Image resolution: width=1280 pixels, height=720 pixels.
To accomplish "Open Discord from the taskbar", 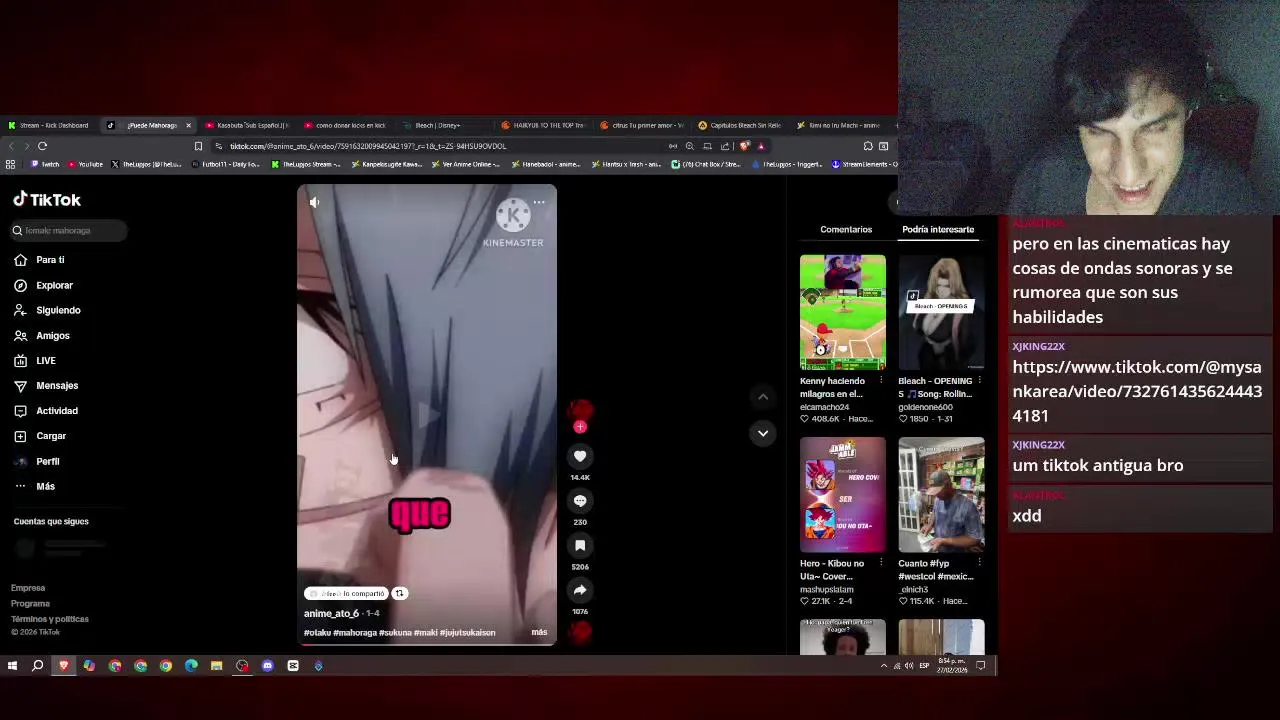I will tap(267, 666).
